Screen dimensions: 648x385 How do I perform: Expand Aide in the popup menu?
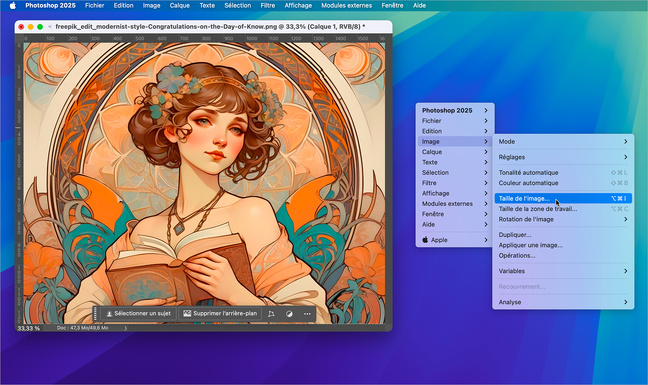(x=455, y=224)
